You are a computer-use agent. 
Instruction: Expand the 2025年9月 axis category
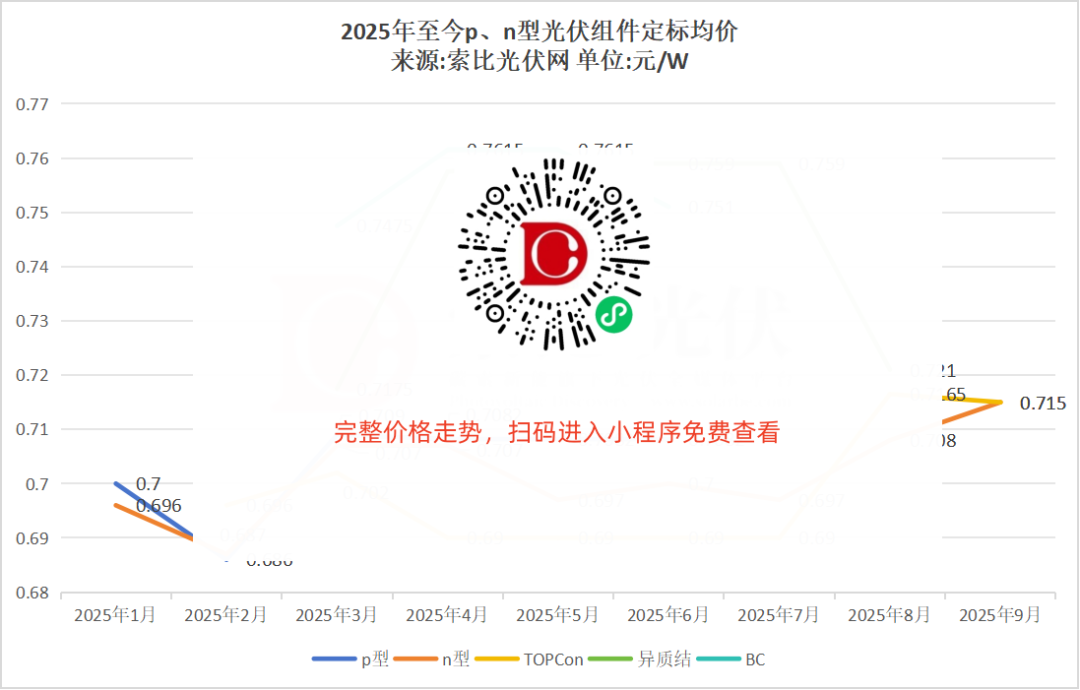(1002, 614)
